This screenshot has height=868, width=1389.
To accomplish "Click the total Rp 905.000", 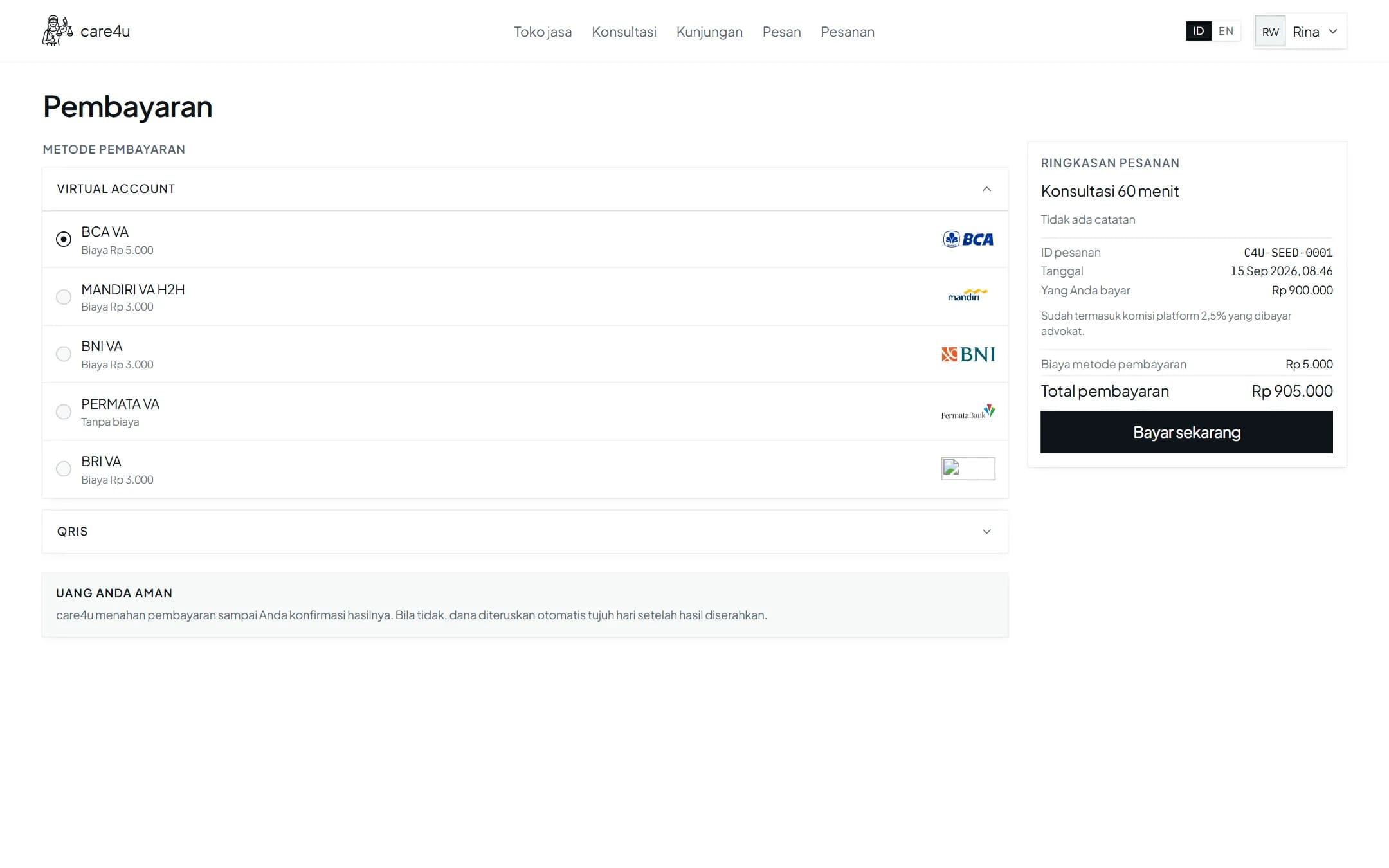I will [1292, 391].
